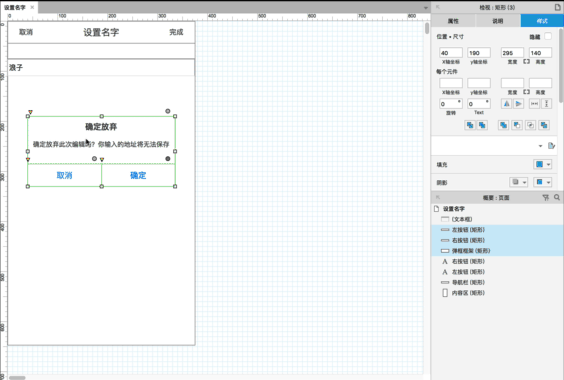The height and width of the screenshot is (380, 564).
Task: Click the 旋转 rotation field
Action: [x=451, y=104]
